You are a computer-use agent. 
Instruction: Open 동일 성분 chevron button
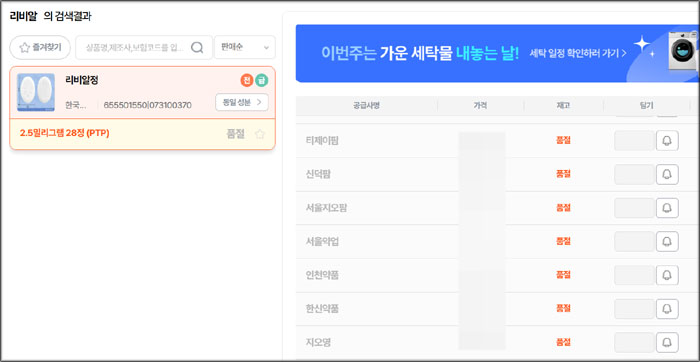pyautogui.click(x=242, y=102)
